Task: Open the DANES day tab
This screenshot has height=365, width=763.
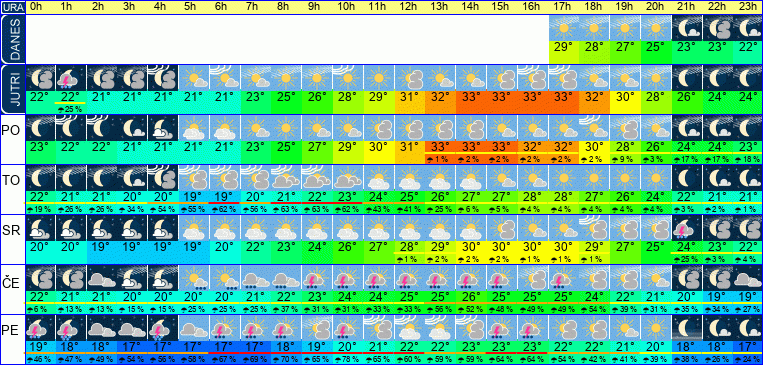Action: coord(12,39)
